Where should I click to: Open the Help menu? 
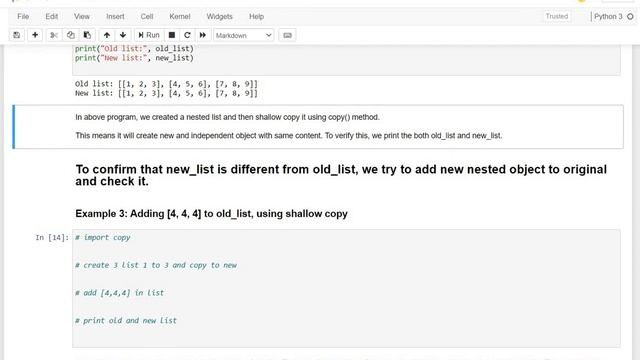coord(256,16)
